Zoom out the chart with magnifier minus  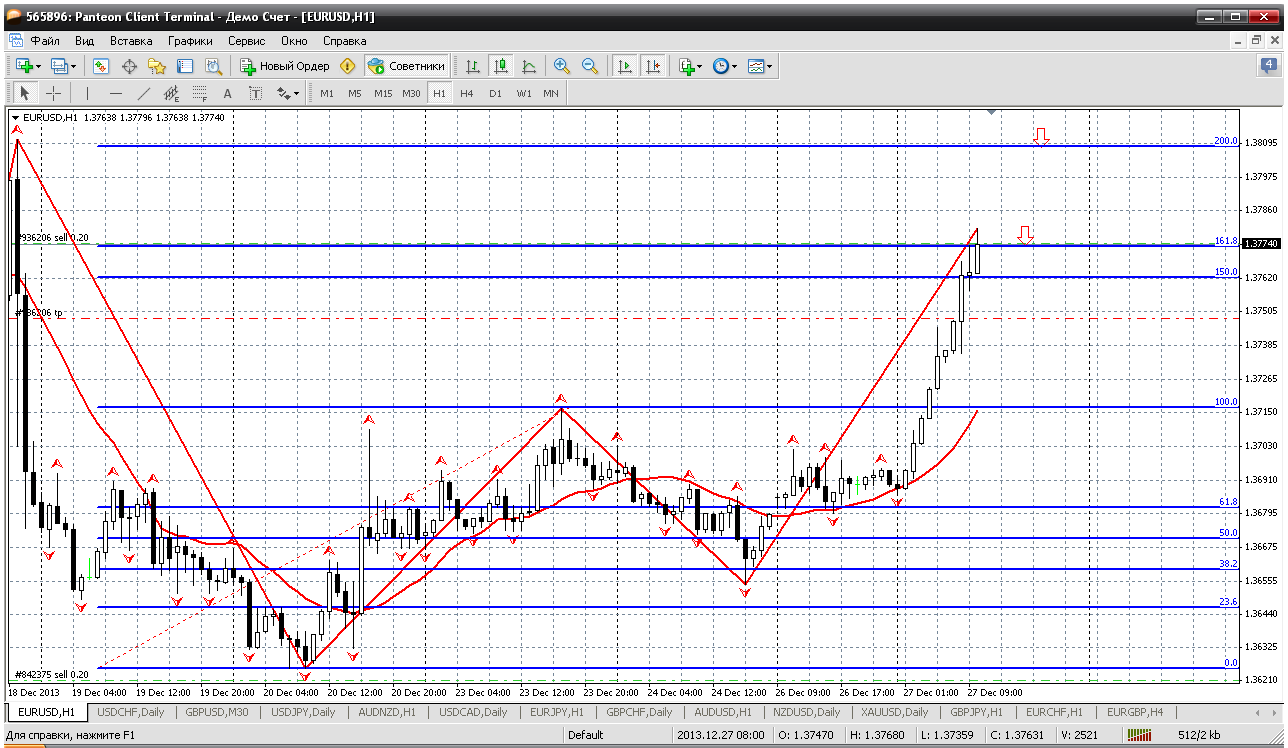[590, 66]
